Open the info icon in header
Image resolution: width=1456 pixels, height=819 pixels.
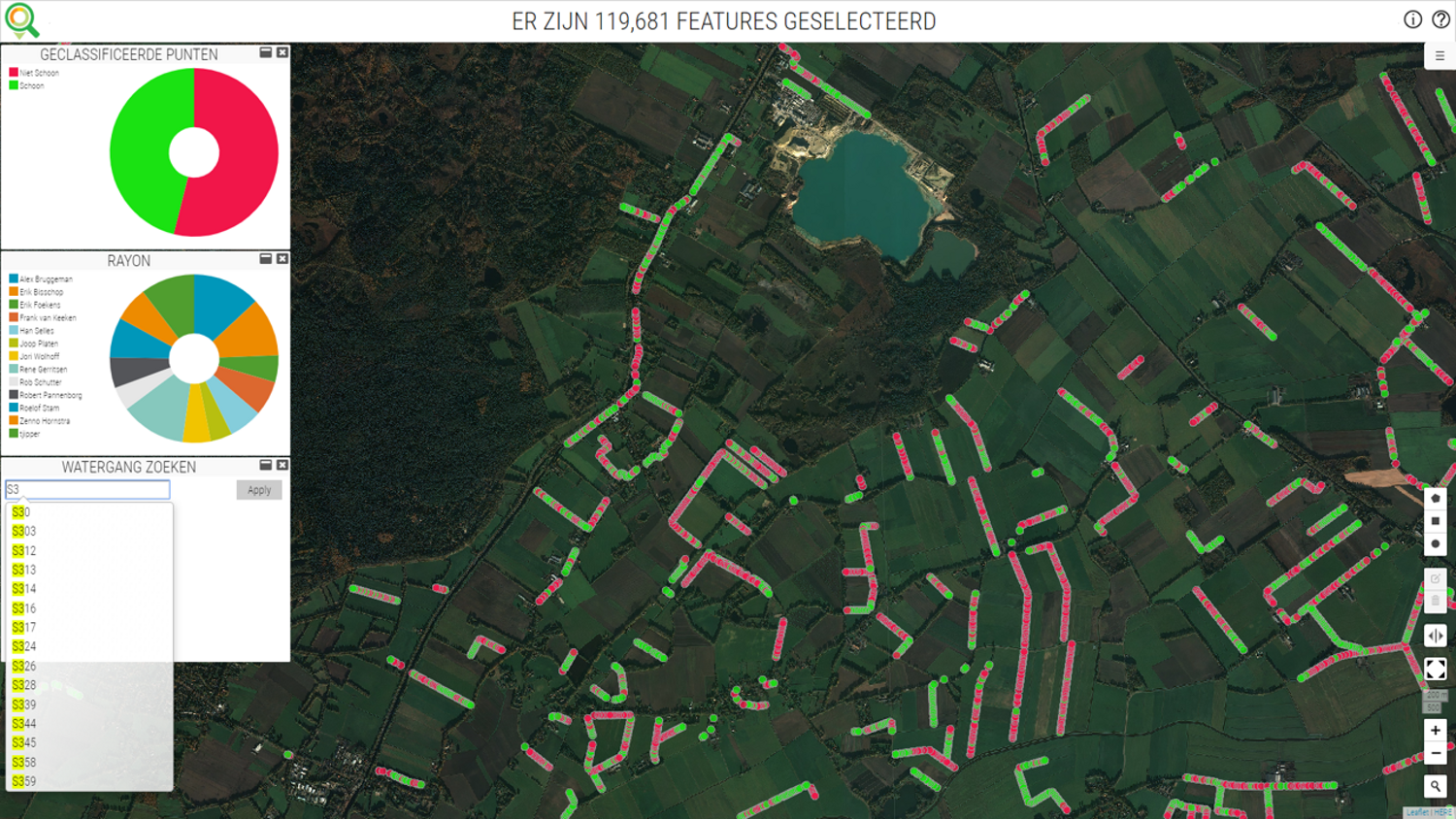click(1412, 19)
